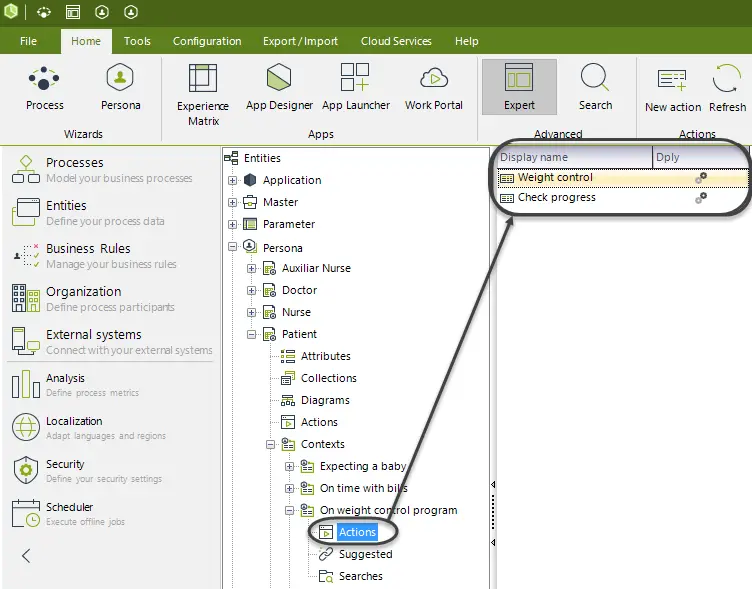Collapse the left sidebar with back chevron

pos(26,556)
